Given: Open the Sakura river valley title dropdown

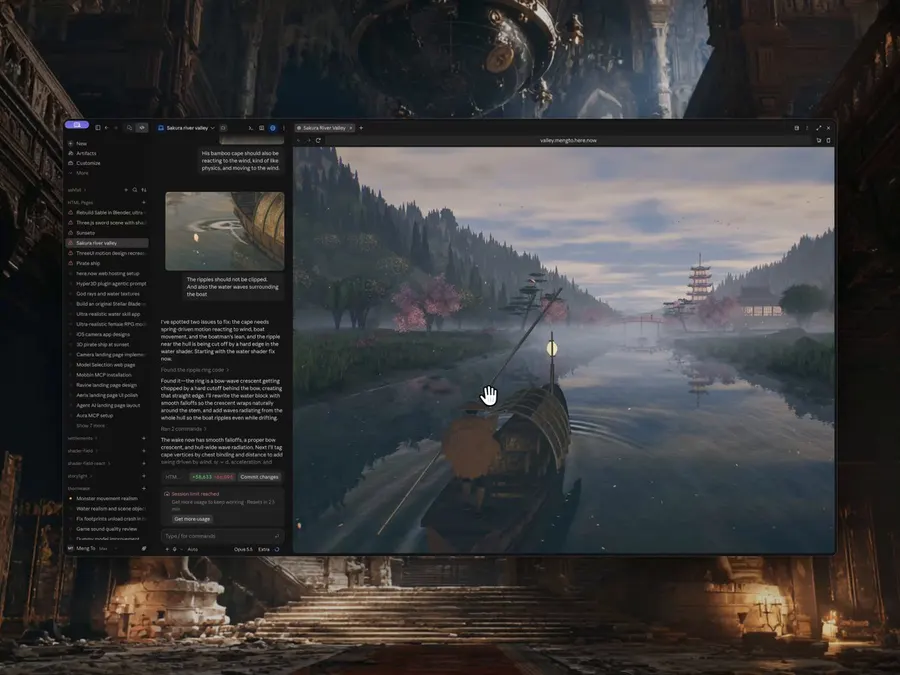Looking at the screenshot, I should 187,128.
